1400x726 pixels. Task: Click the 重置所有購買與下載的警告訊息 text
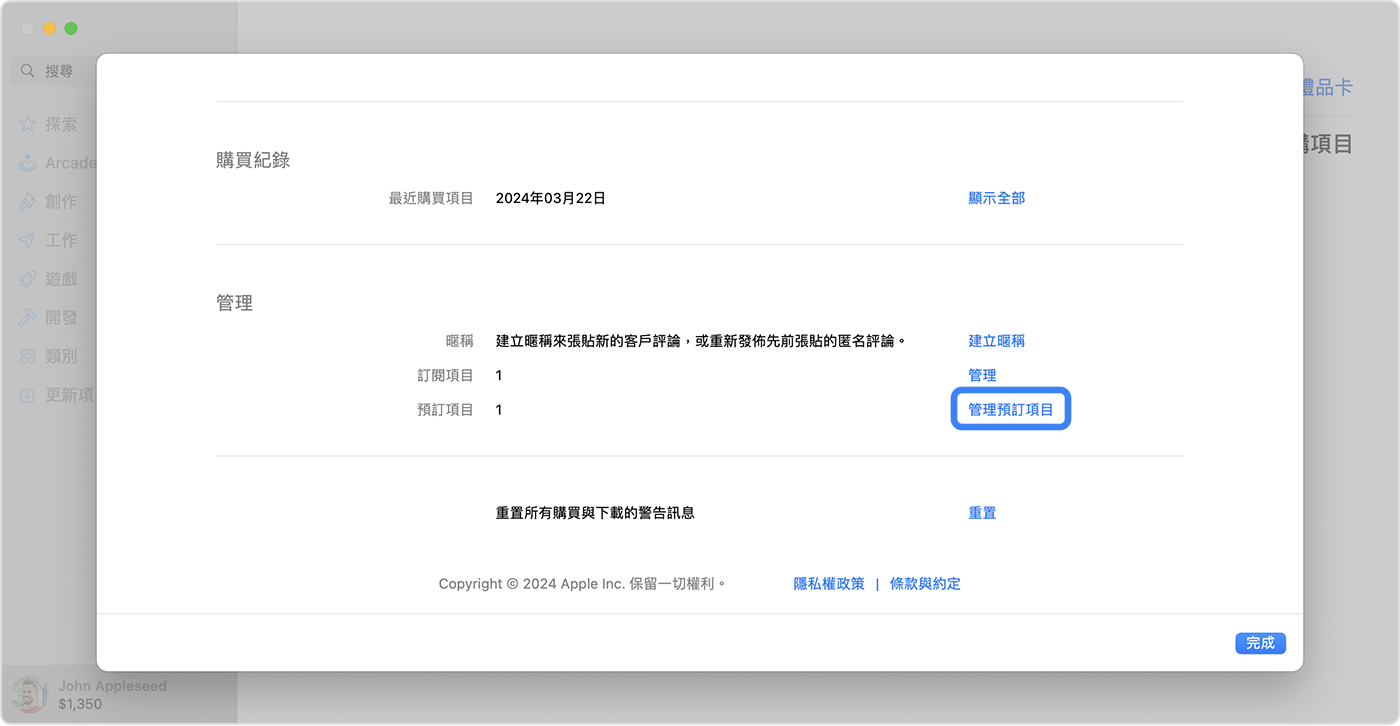595,513
